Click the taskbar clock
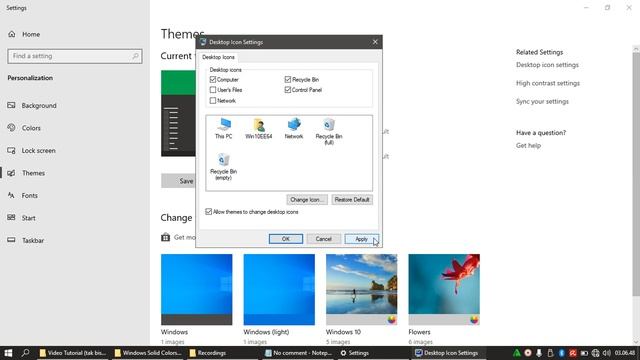 point(625,353)
